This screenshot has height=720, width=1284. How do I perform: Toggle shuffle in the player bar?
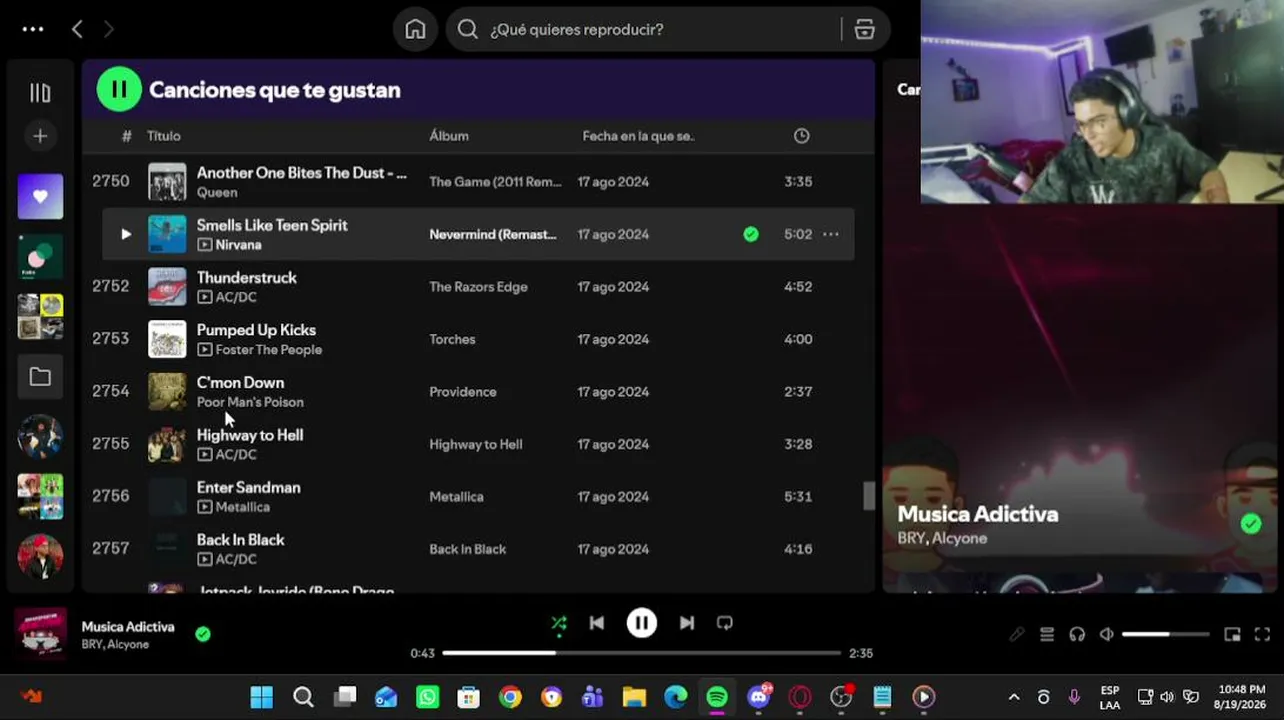click(x=559, y=623)
